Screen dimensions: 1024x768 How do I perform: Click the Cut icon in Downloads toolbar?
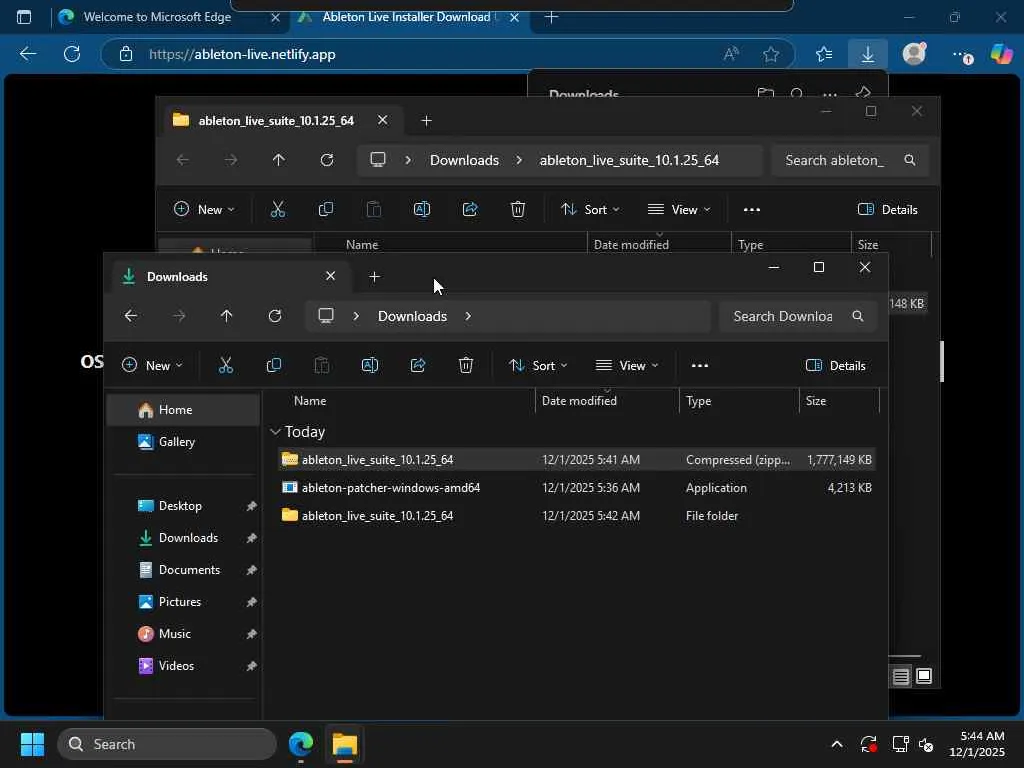[x=226, y=366]
